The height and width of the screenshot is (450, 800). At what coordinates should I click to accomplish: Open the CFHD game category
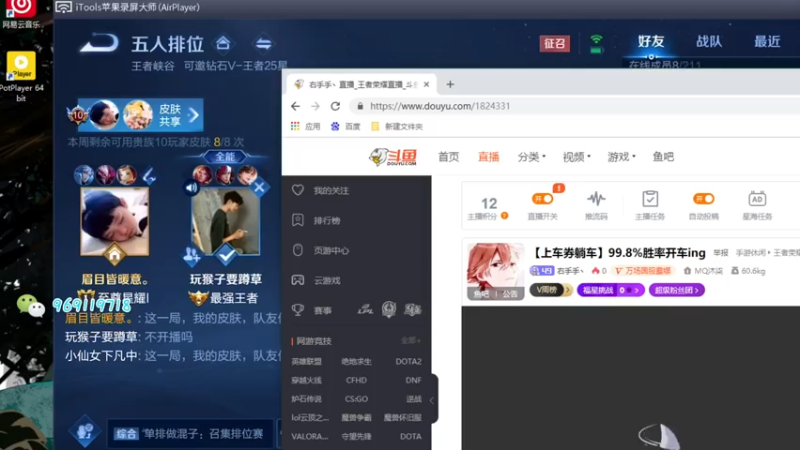[356, 380]
